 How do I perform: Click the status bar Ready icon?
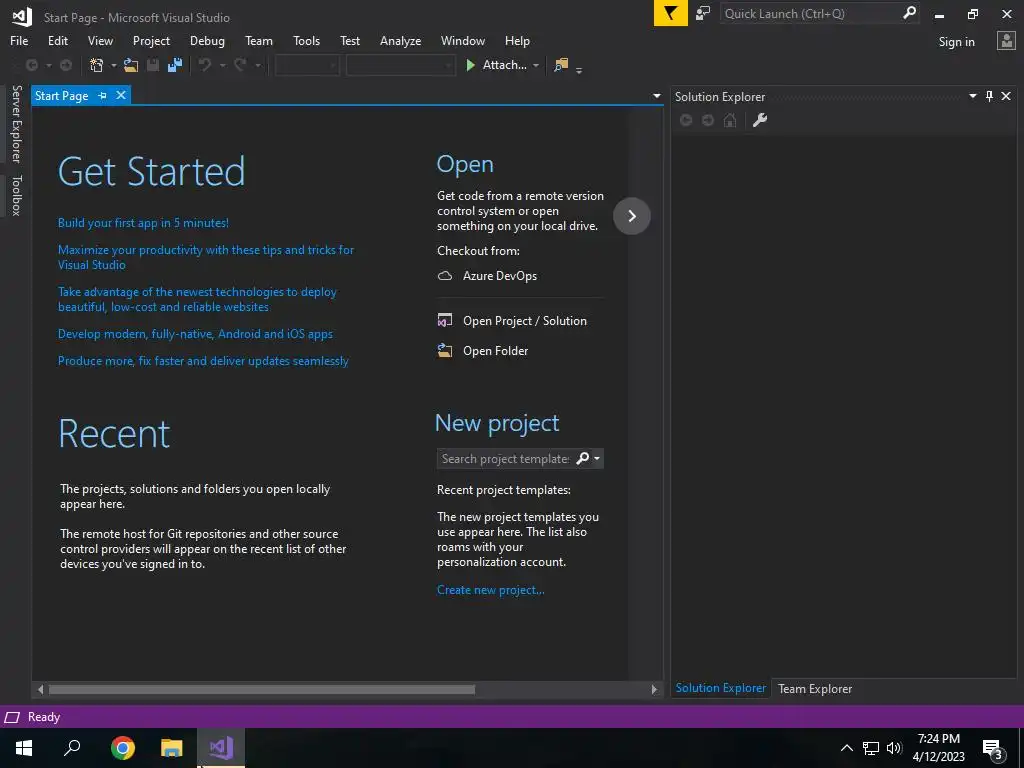12,717
